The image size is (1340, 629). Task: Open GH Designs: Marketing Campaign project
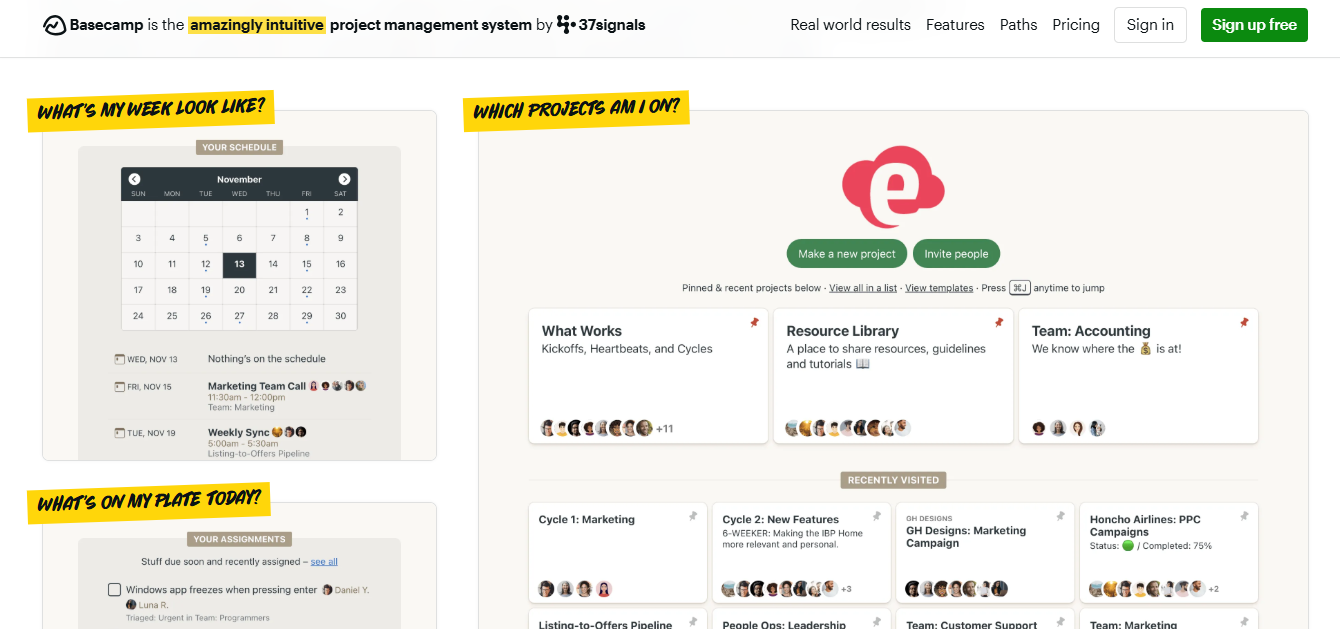(985, 553)
